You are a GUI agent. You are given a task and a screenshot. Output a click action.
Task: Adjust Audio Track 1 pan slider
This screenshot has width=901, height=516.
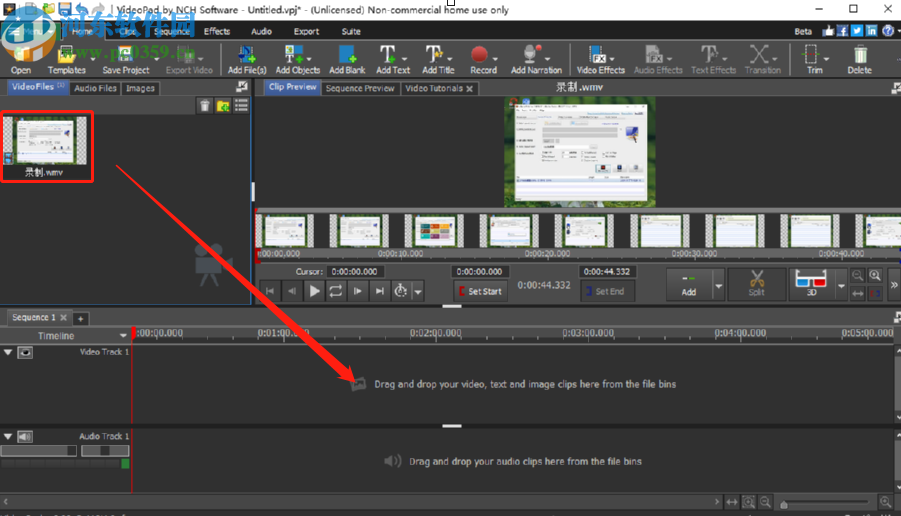click(x=105, y=451)
